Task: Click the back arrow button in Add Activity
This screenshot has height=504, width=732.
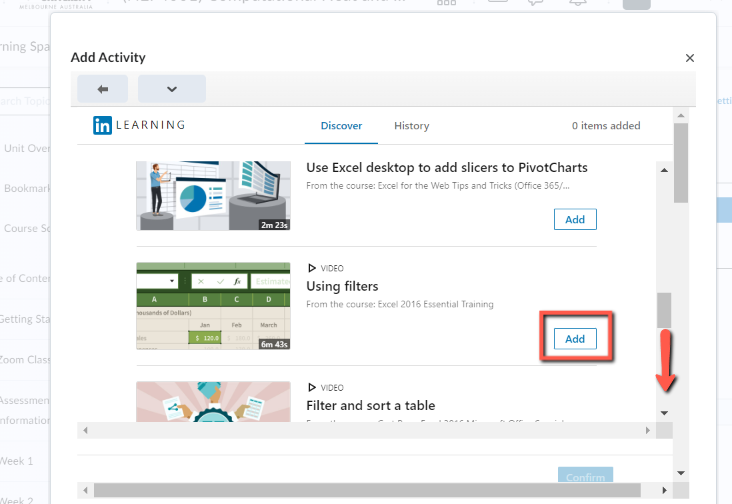Action: pyautogui.click(x=103, y=89)
